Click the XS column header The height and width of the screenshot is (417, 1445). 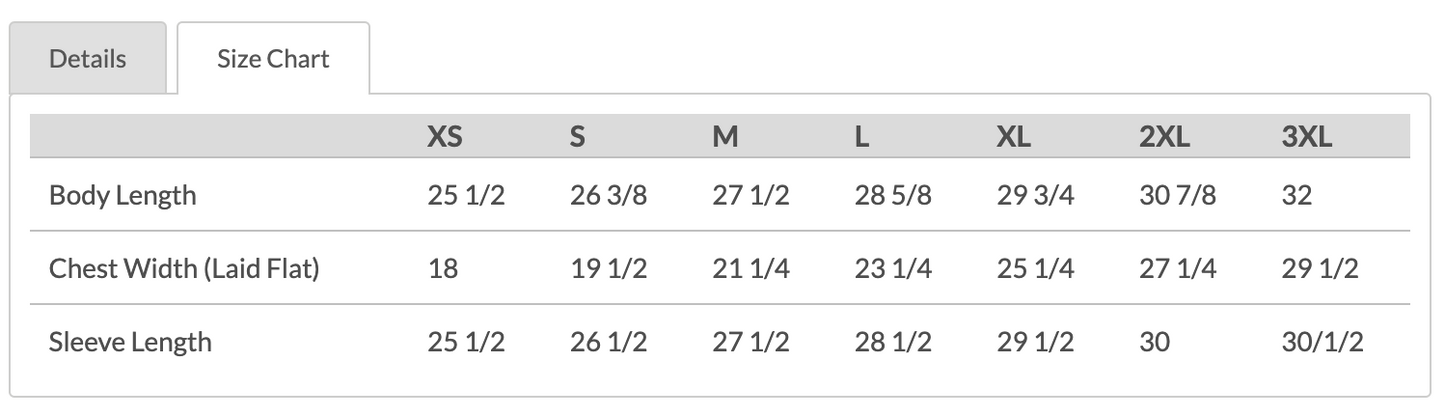pos(445,137)
